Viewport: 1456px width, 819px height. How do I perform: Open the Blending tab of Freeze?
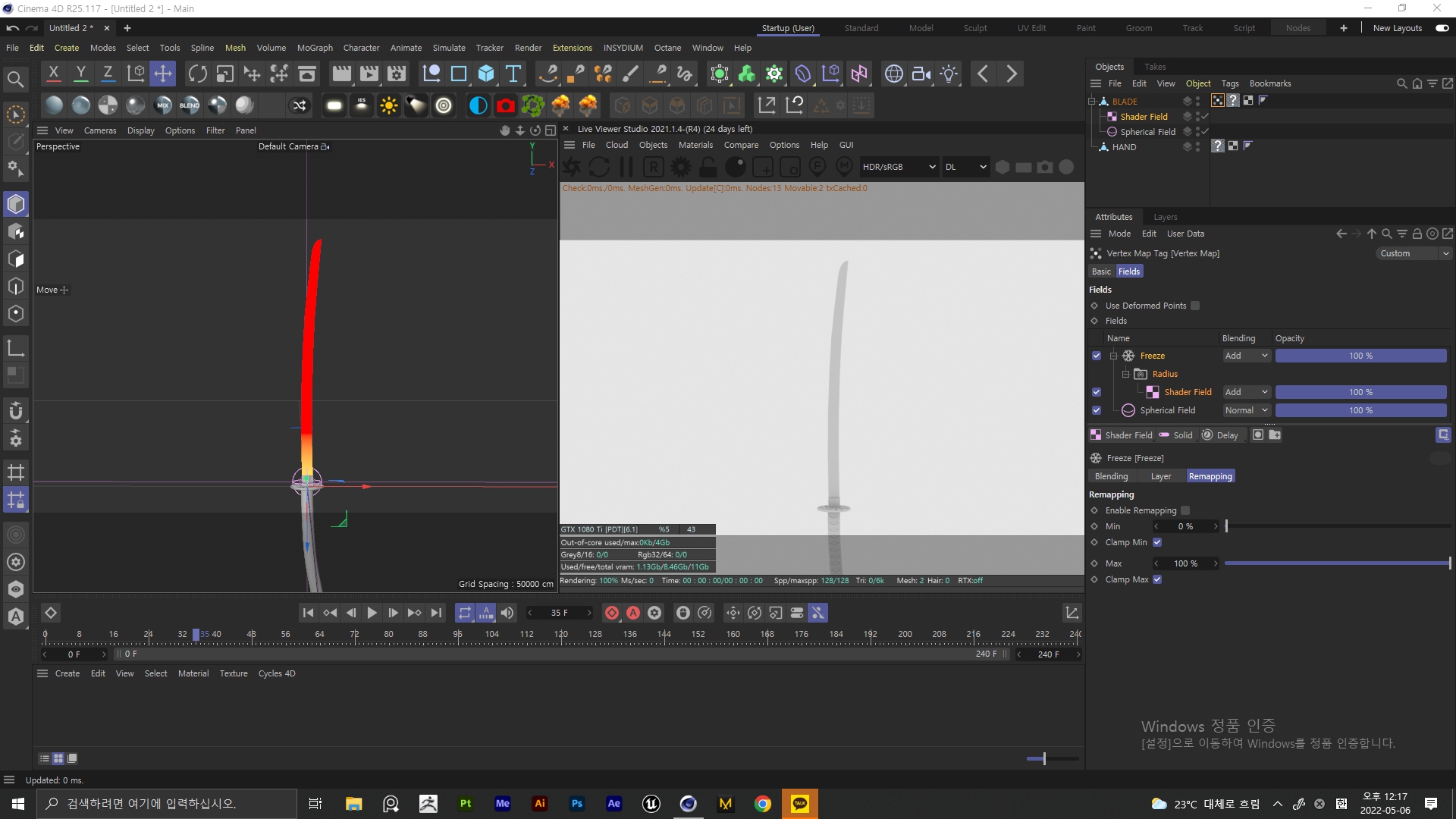point(1111,476)
